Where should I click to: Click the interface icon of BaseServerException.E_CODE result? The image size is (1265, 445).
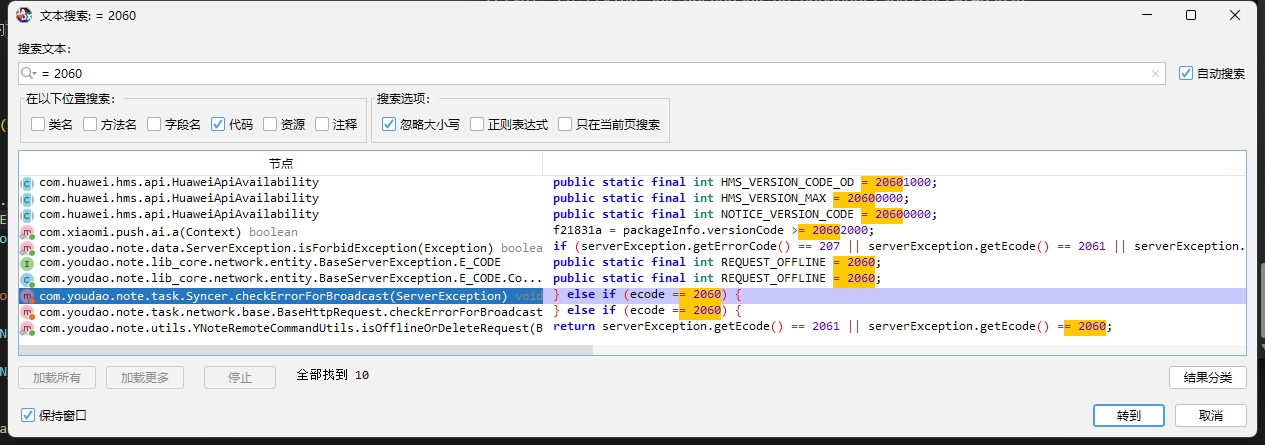tap(27, 264)
